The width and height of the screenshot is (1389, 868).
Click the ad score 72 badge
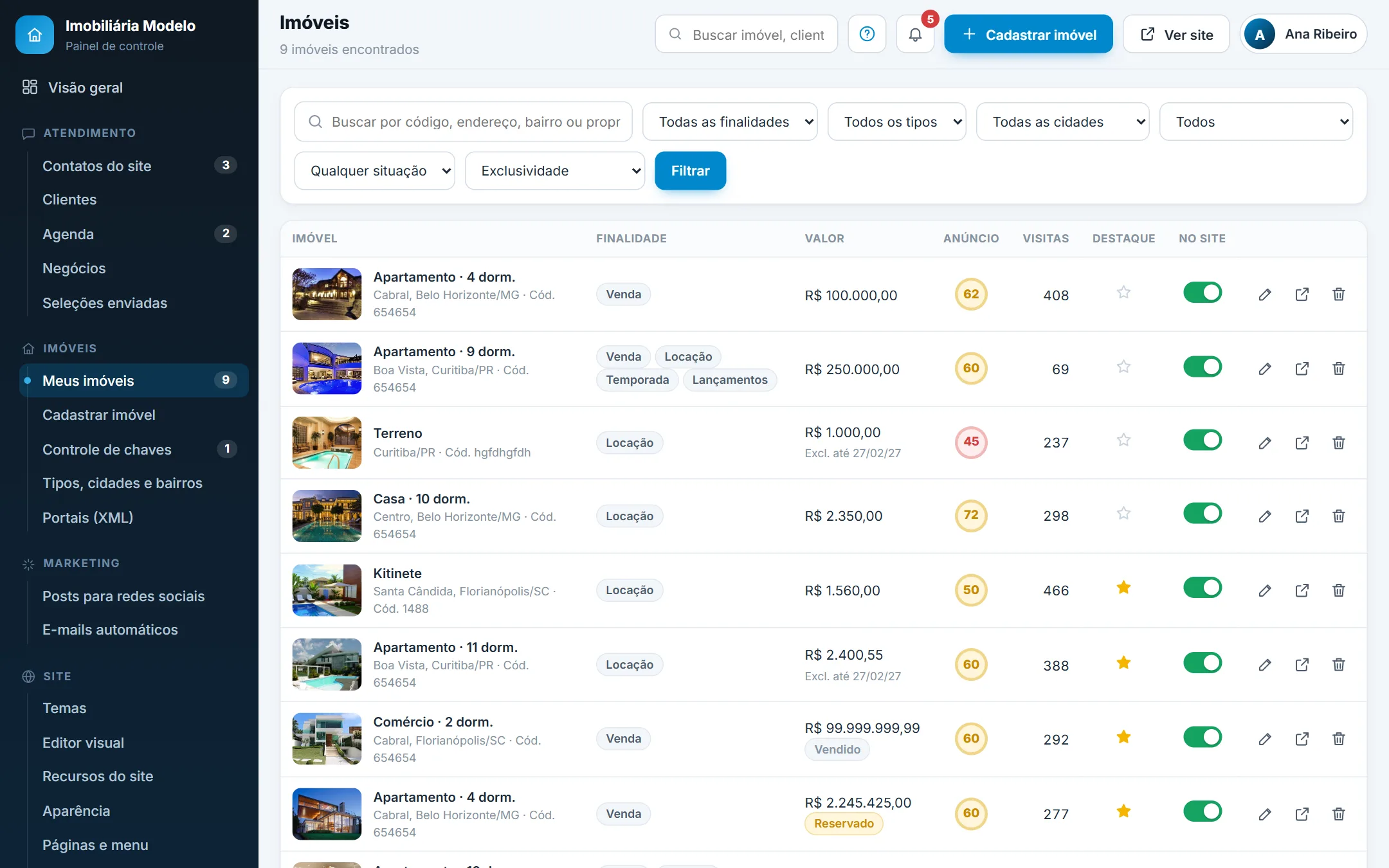[x=971, y=515]
